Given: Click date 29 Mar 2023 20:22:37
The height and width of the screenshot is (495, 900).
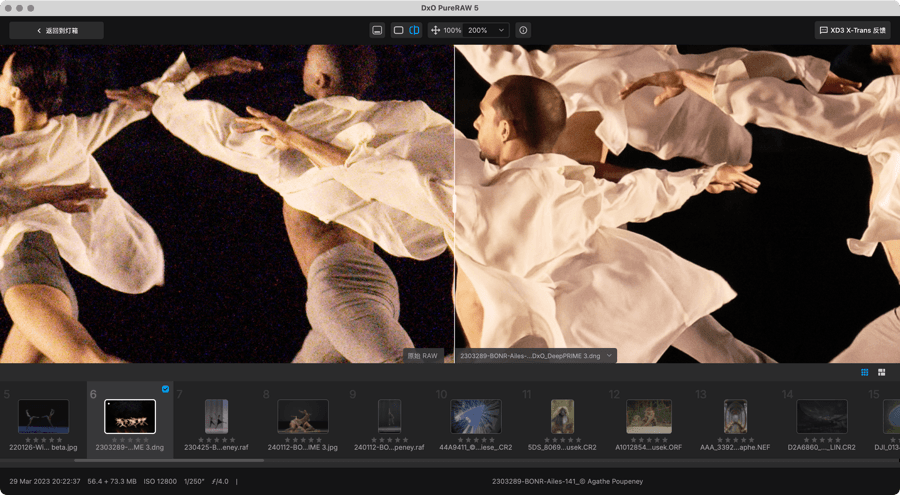Looking at the screenshot, I should tap(45, 481).
